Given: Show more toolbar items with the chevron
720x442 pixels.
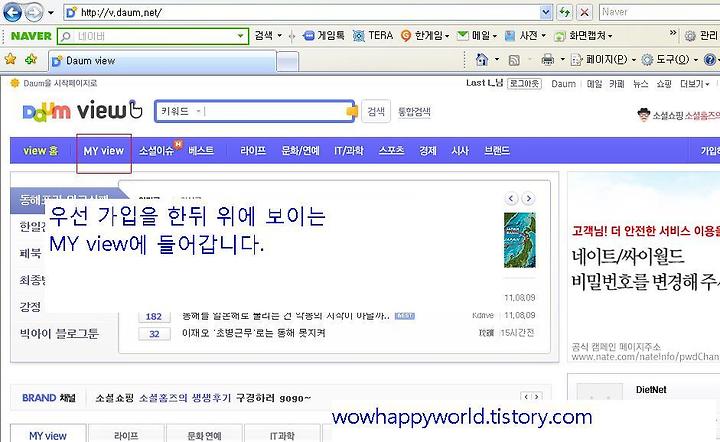Looking at the screenshot, I should (673, 33).
